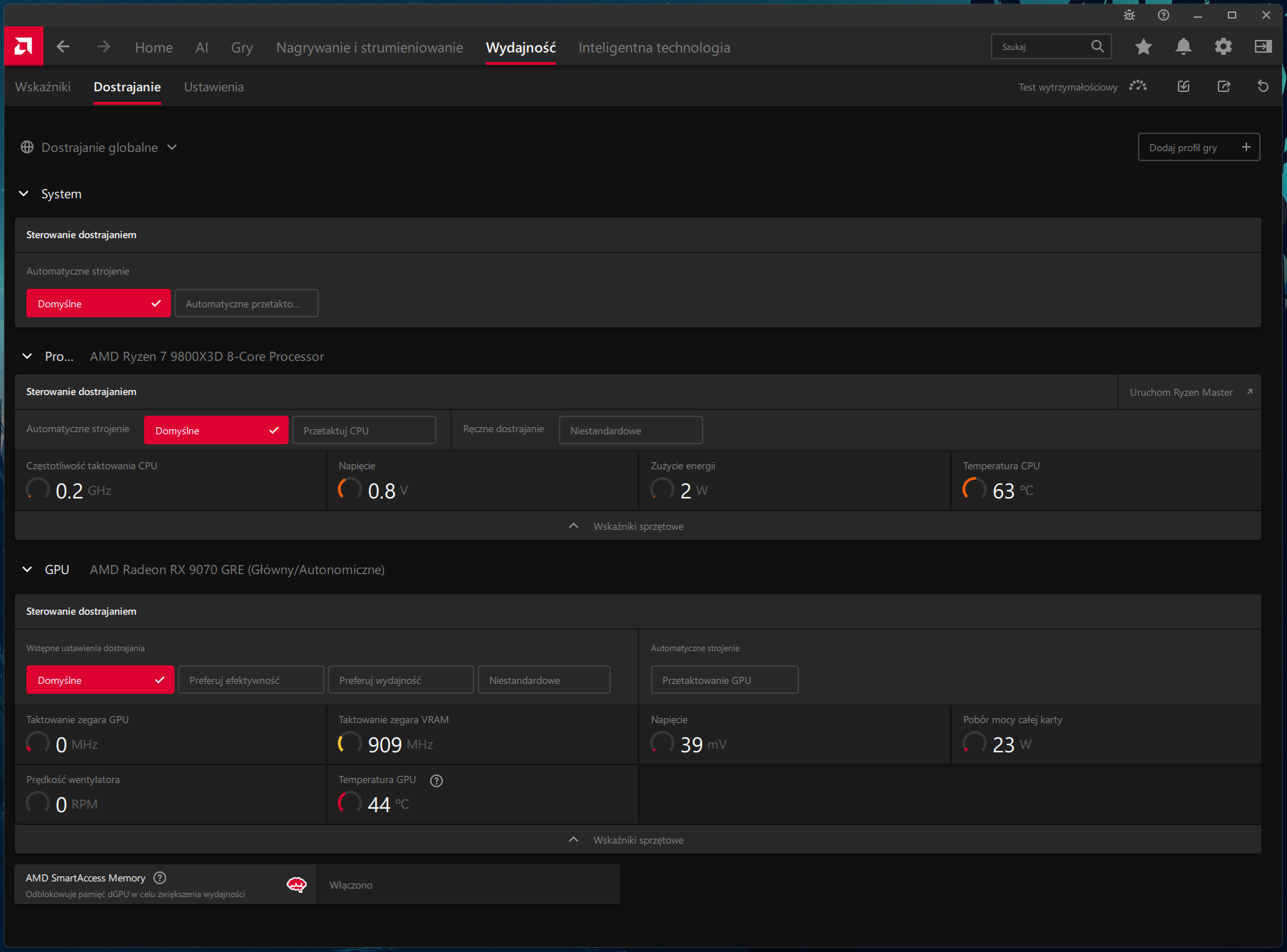1287x952 pixels.
Task: Open the Gry menu tab
Action: 242,48
